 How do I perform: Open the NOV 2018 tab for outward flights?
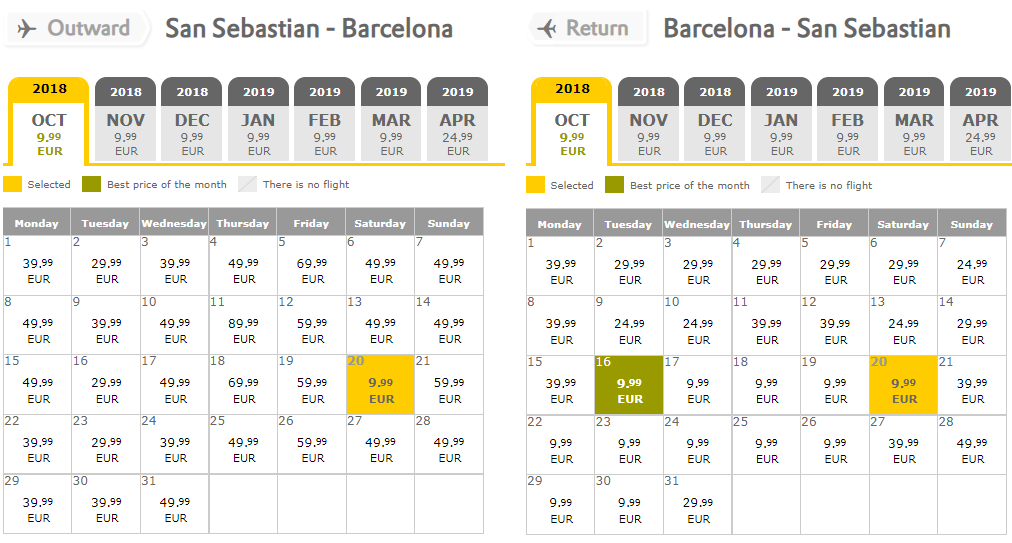tap(126, 119)
